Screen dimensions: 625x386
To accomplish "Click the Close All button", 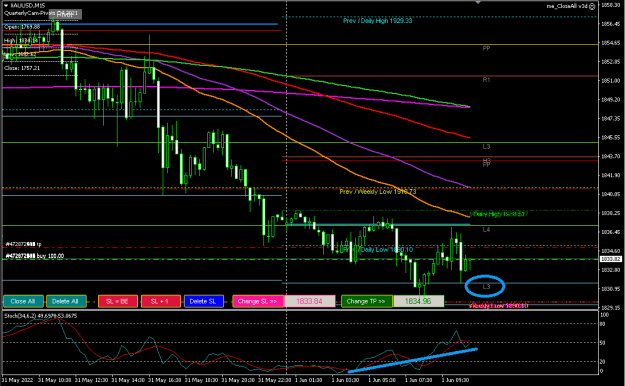I will 23,301.
